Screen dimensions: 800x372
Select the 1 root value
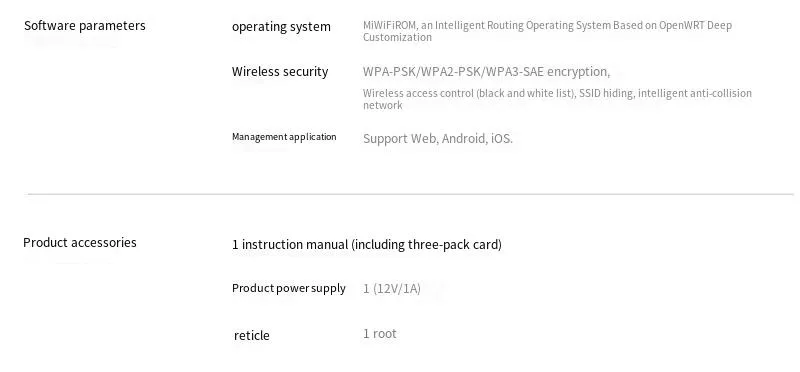380,334
